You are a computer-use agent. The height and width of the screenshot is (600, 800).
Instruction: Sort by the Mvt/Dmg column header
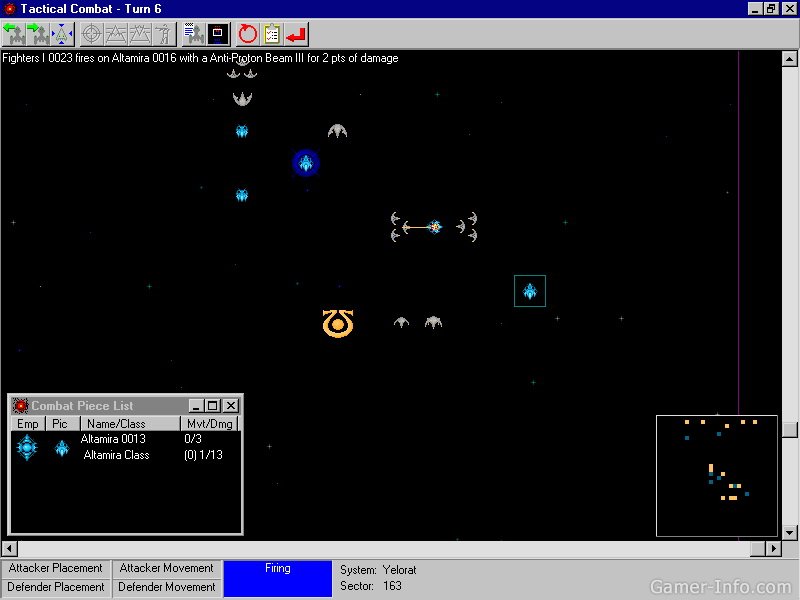(x=210, y=423)
